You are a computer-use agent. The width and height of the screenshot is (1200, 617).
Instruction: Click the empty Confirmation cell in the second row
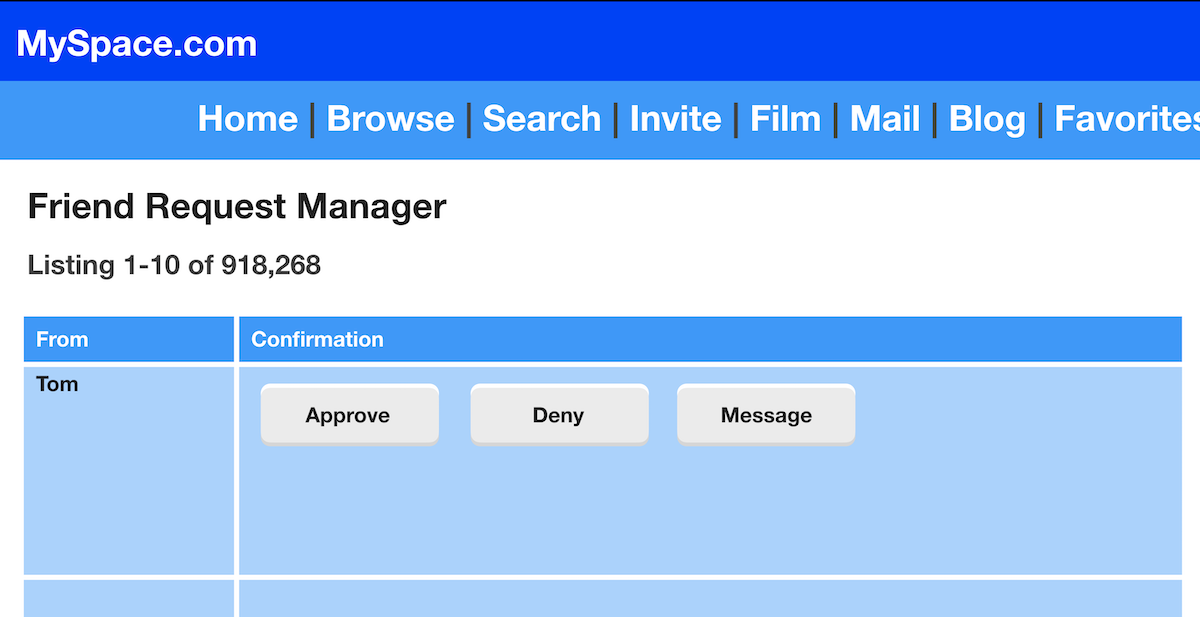(x=710, y=598)
